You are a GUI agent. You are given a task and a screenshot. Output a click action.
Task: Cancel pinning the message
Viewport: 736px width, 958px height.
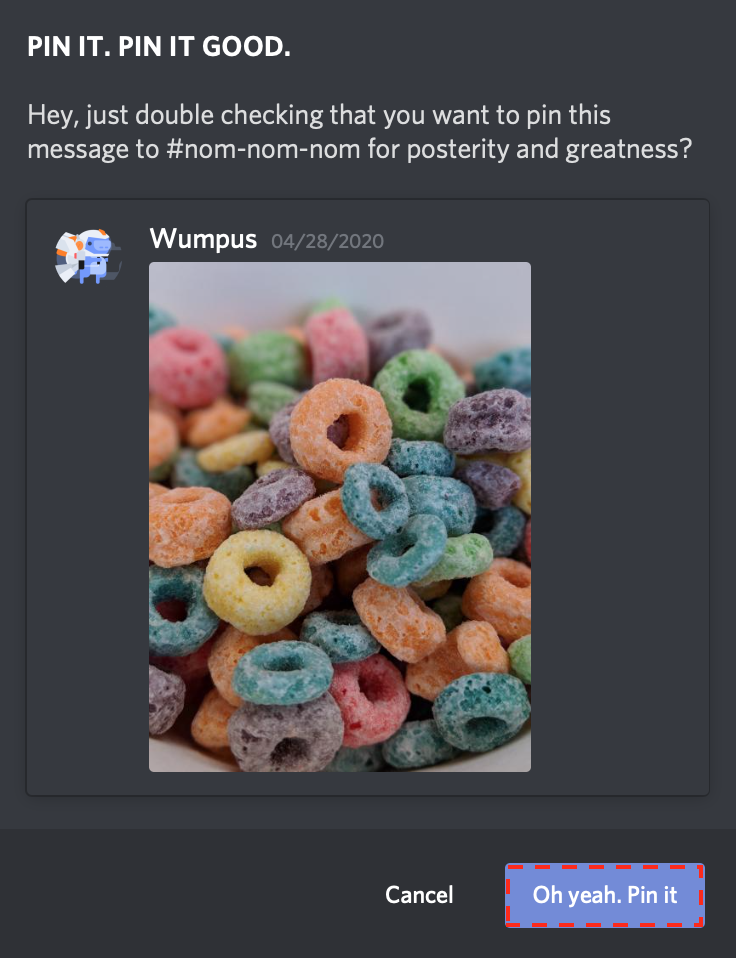click(419, 895)
